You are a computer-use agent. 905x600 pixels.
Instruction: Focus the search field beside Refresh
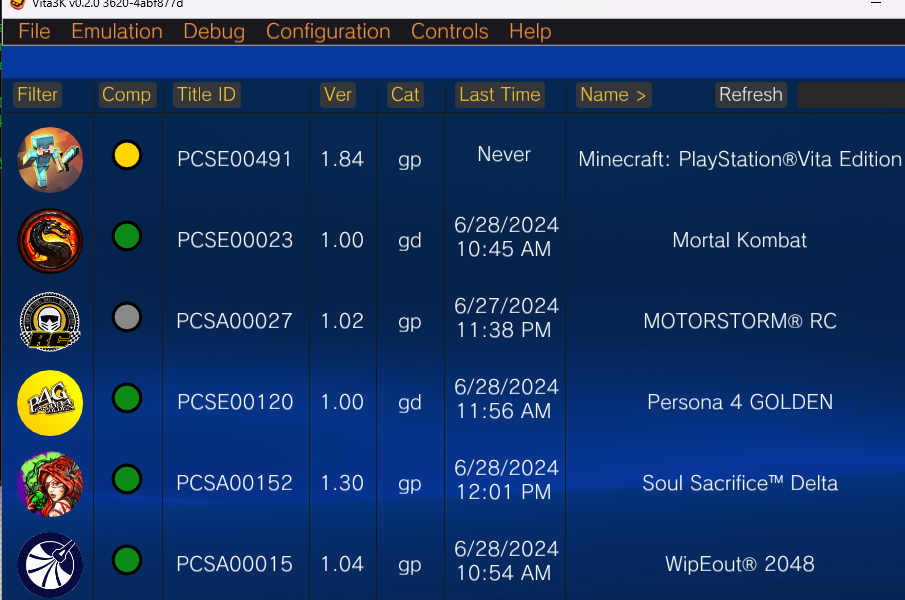(851, 95)
